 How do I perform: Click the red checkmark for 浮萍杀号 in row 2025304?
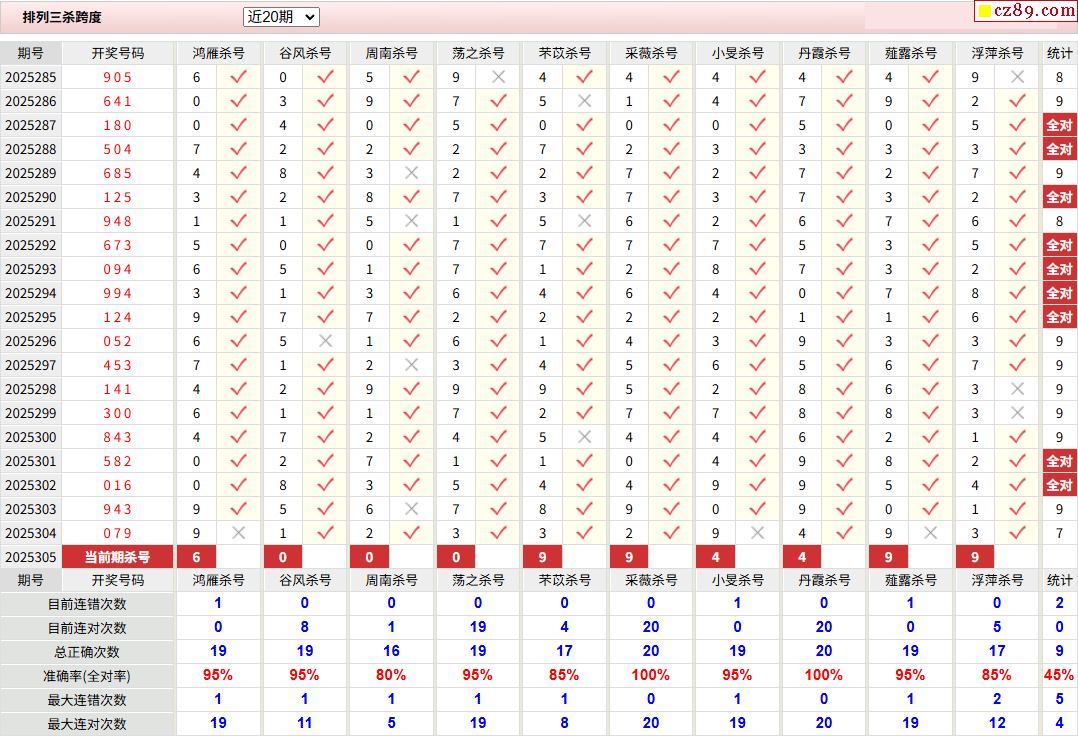coord(1018,533)
